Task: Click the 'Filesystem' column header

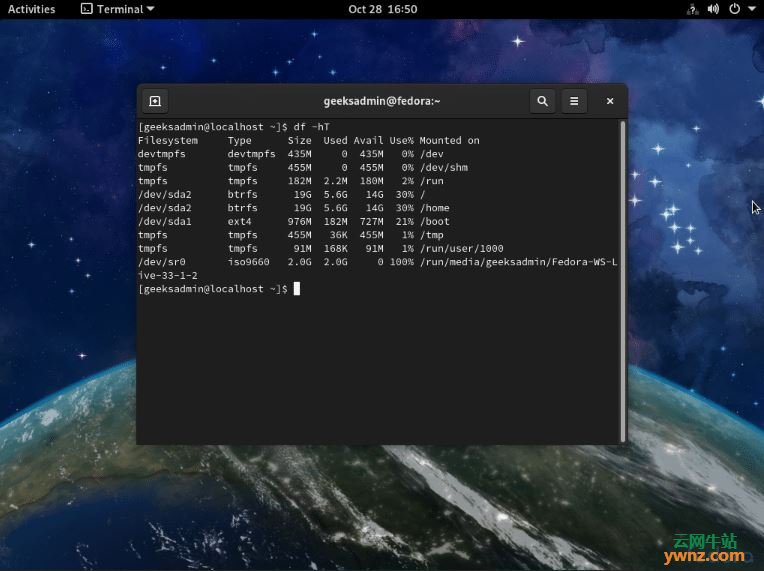Action: (x=168, y=141)
